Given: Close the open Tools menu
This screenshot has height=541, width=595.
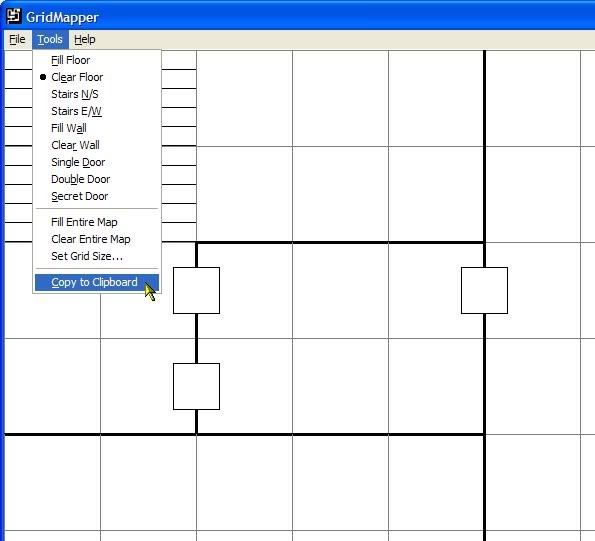Looking at the screenshot, I should coord(50,39).
